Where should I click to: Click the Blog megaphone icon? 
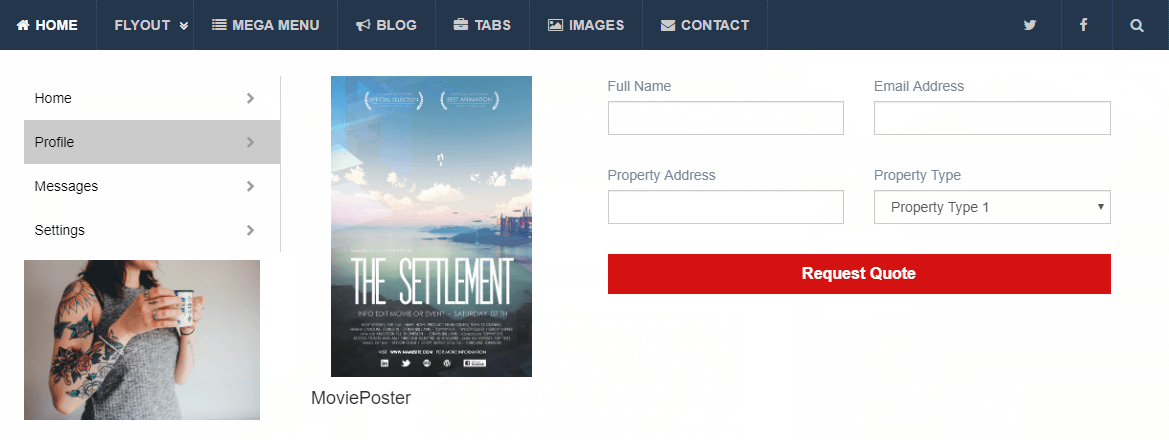363,25
